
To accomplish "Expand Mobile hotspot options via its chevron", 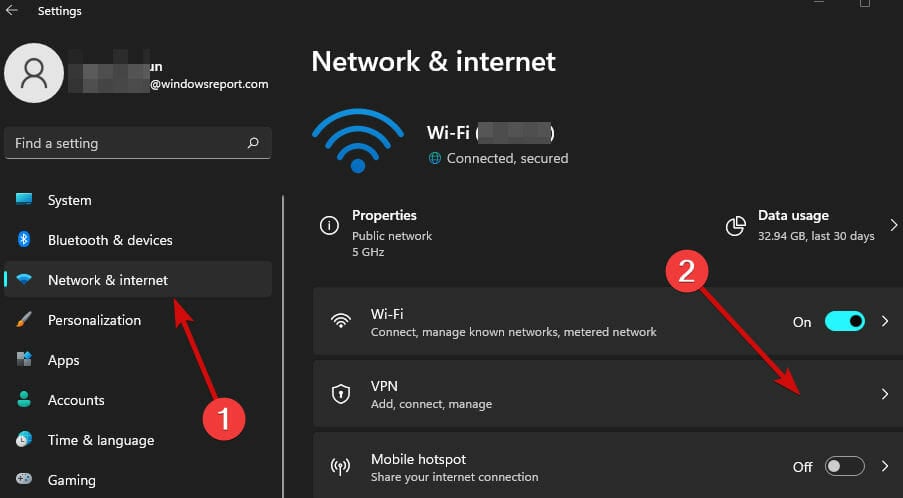I will [885, 466].
